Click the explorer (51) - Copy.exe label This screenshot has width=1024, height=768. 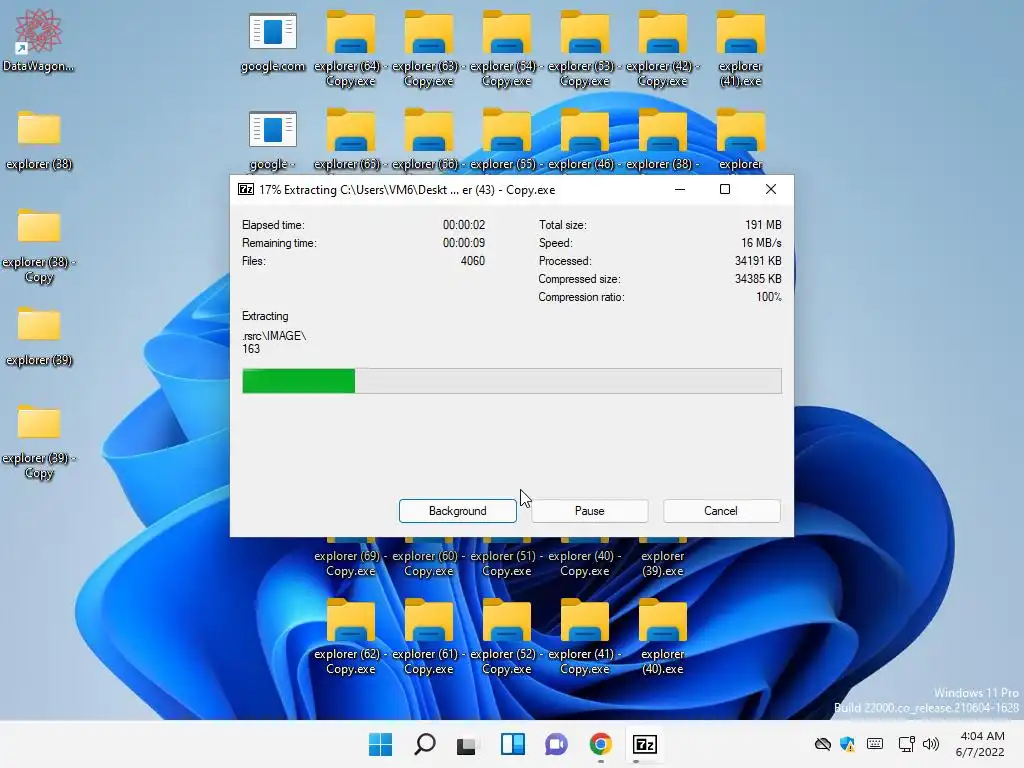tap(506, 563)
